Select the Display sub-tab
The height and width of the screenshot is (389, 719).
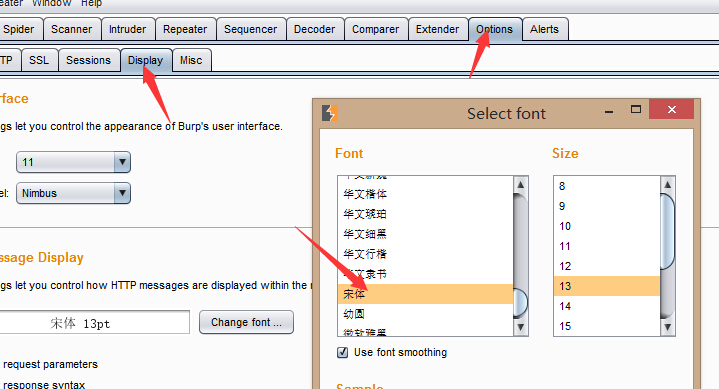tap(146, 60)
